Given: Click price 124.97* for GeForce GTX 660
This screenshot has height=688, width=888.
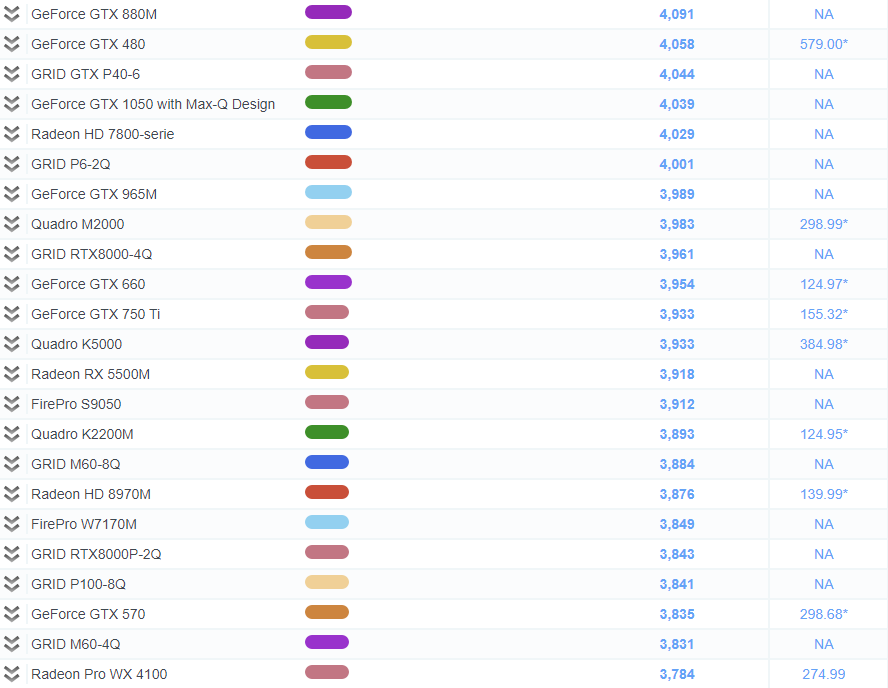Looking at the screenshot, I should point(824,284).
